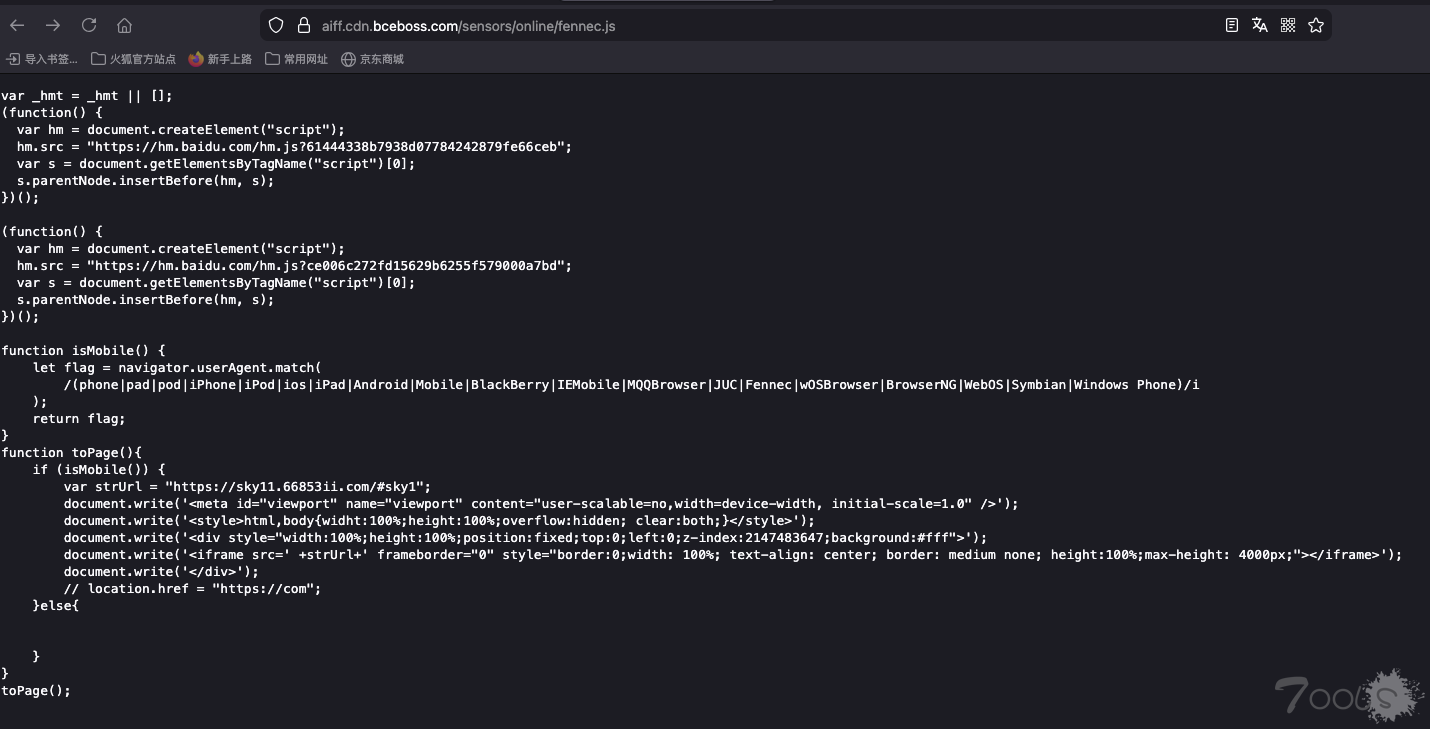
Task: Expand the 常用网址 bookmarks folder
Action: pyautogui.click(x=296, y=59)
